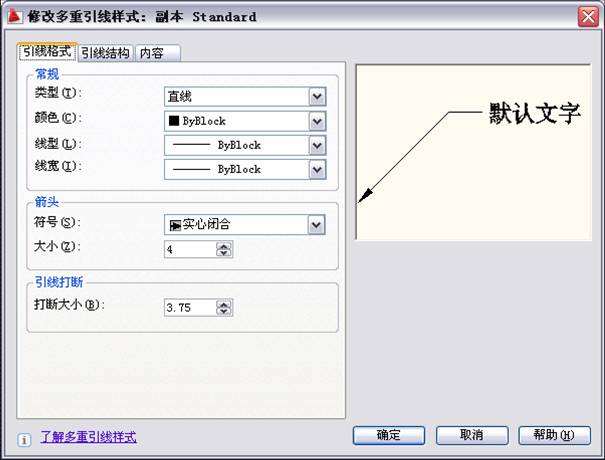The width and height of the screenshot is (605, 460).
Task: Open the 颜色 ByBlock dropdown
Action: point(245,121)
